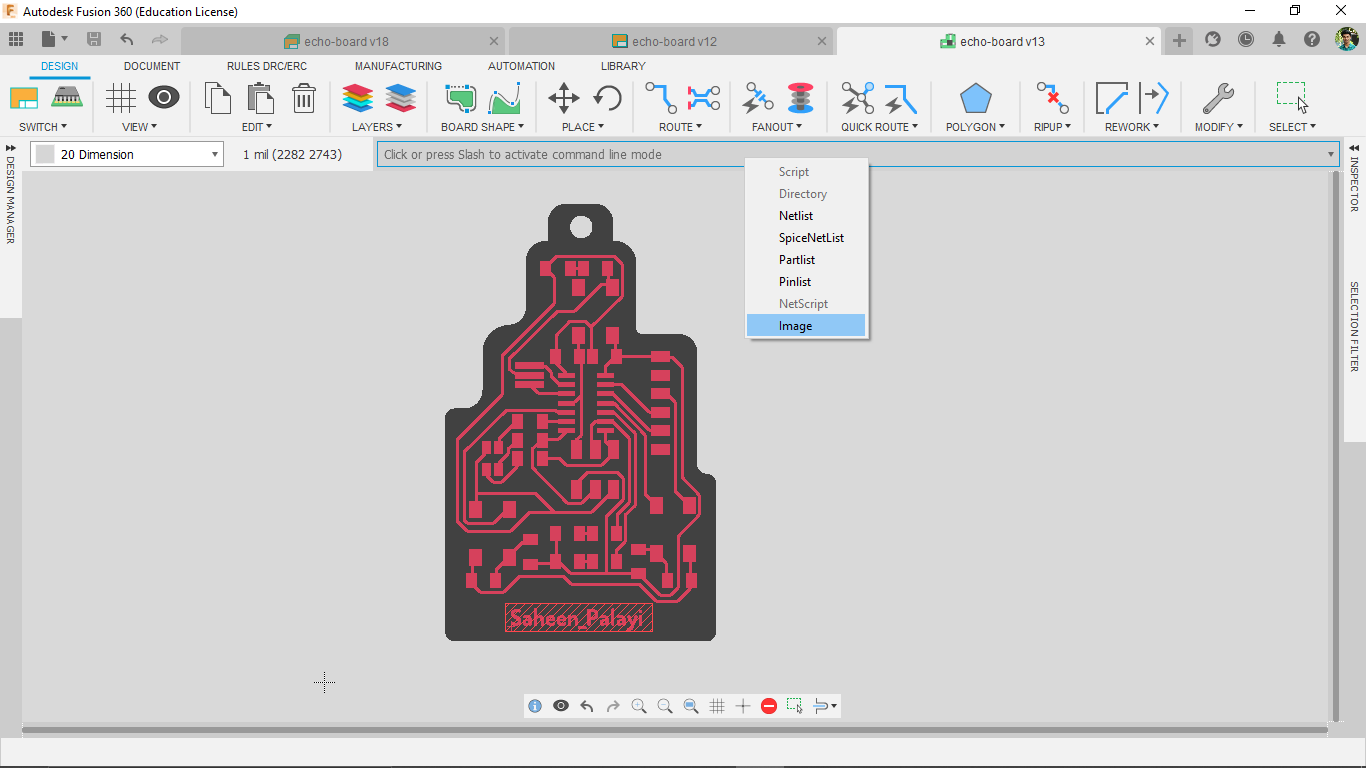
Task: Choose Partlist from the export menu
Action: pyautogui.click(x=806, y=260)
